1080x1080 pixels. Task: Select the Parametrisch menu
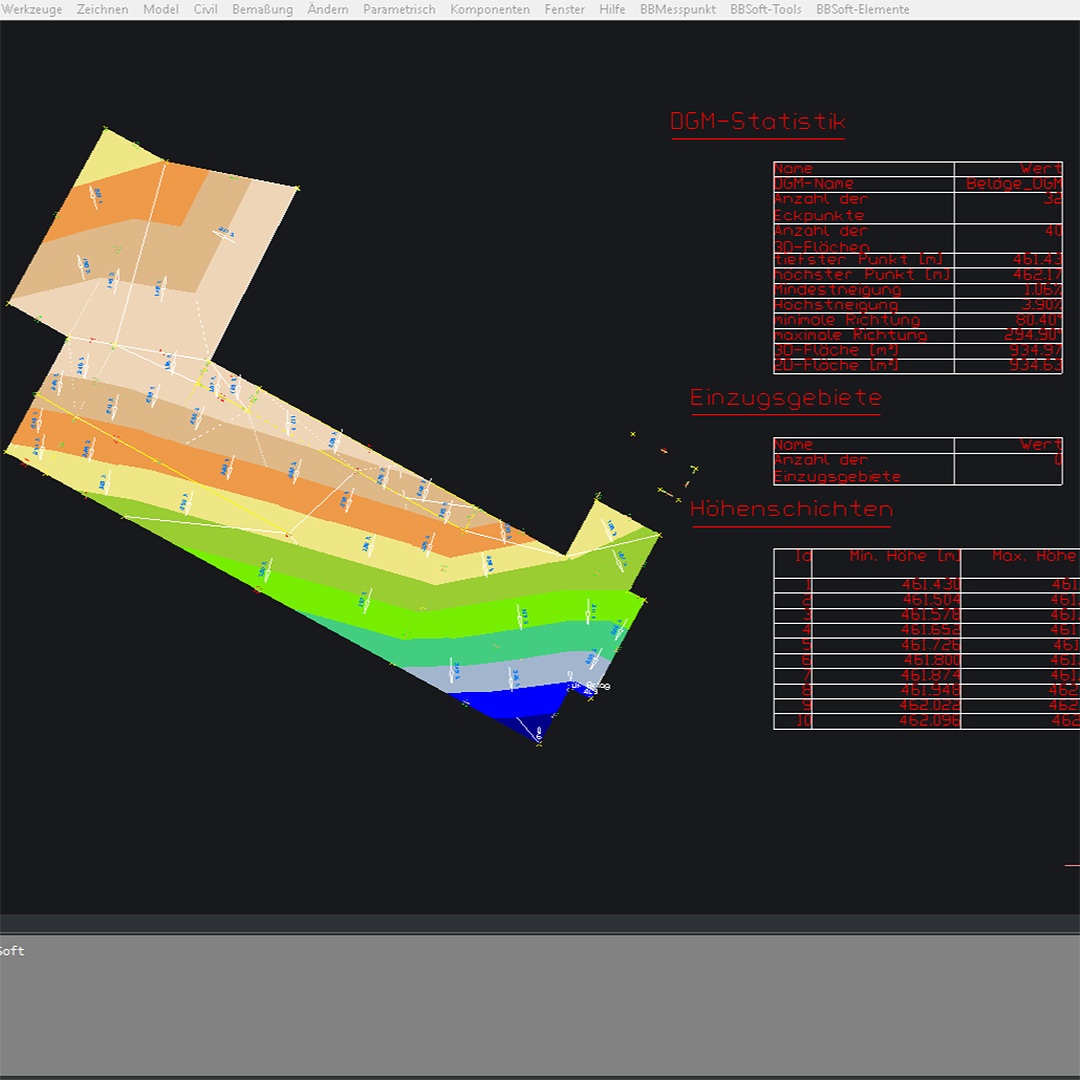tap(399, 9)
